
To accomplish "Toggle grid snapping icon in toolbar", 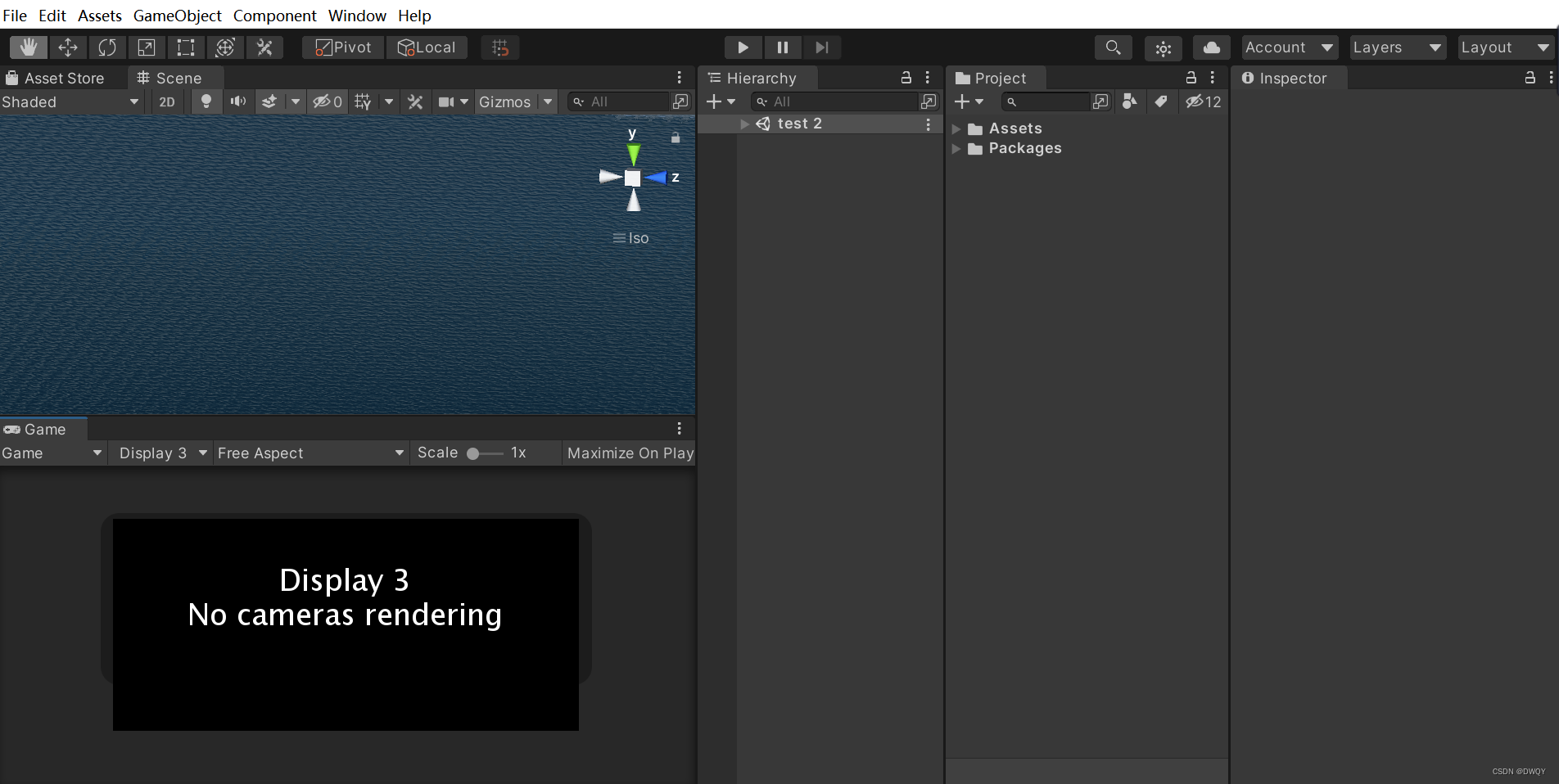I will [x=500, y=47].
